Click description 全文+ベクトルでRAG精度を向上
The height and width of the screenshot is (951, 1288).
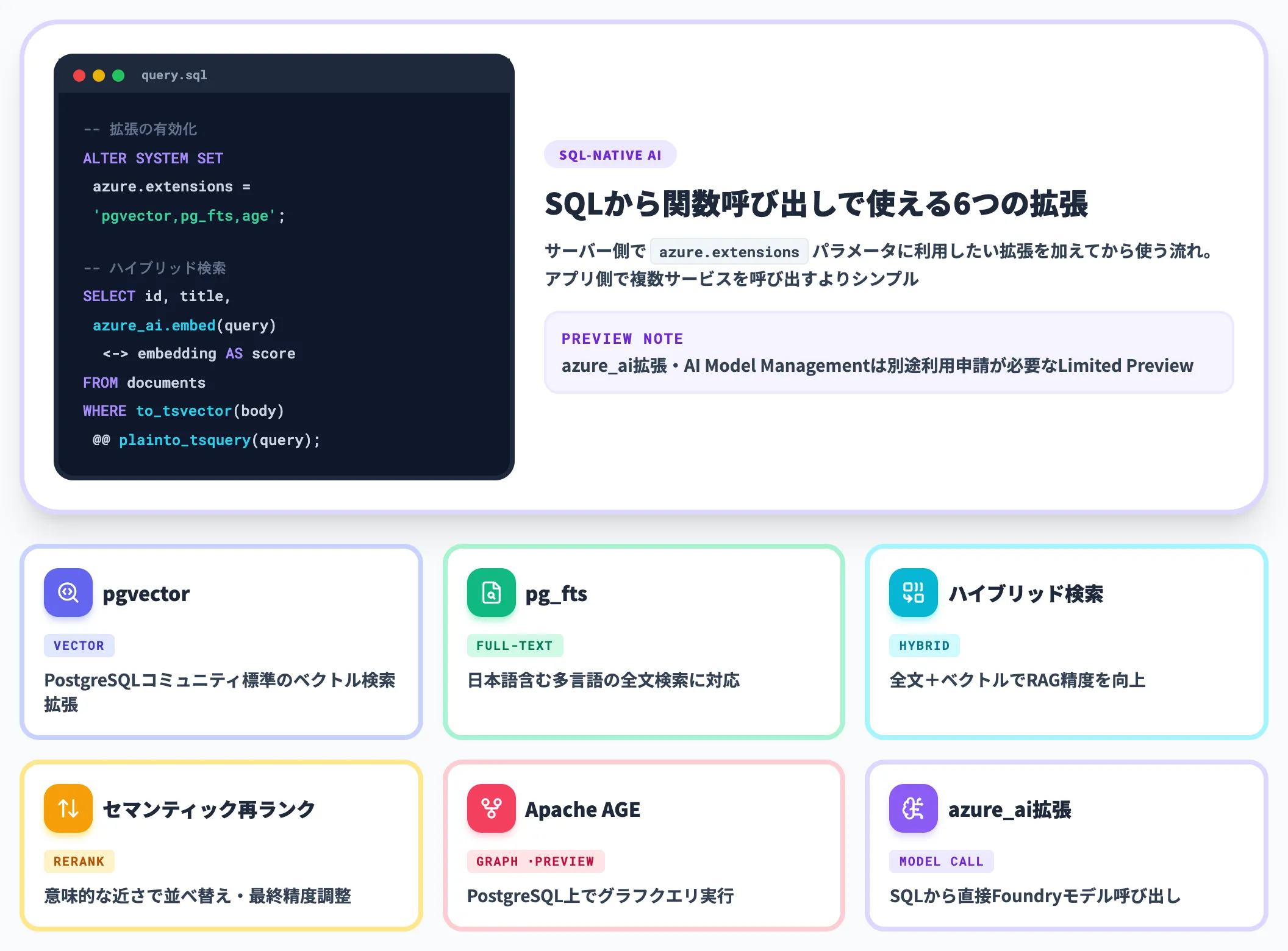[x=1017, y=680]
